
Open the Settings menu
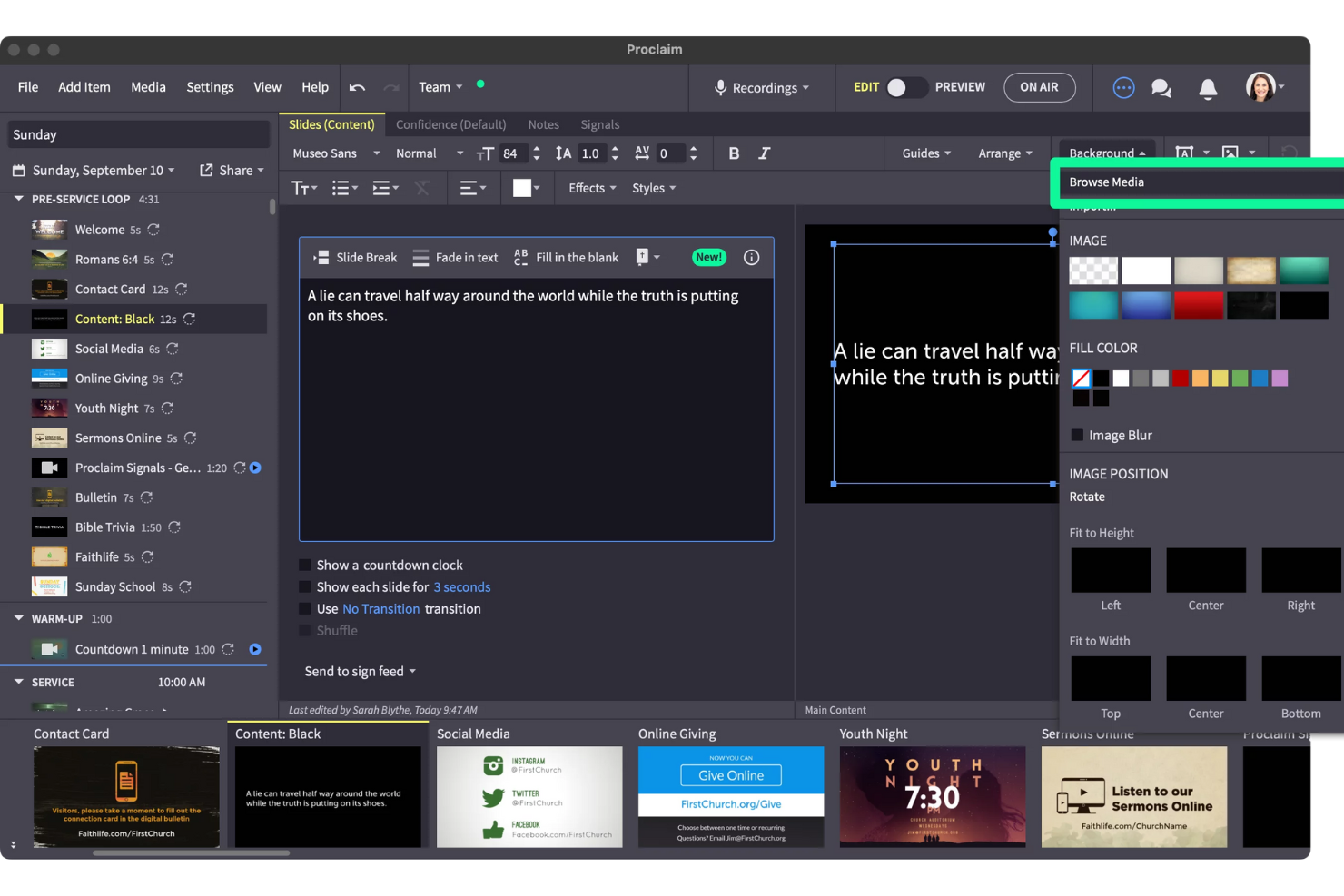coord(210,87)
